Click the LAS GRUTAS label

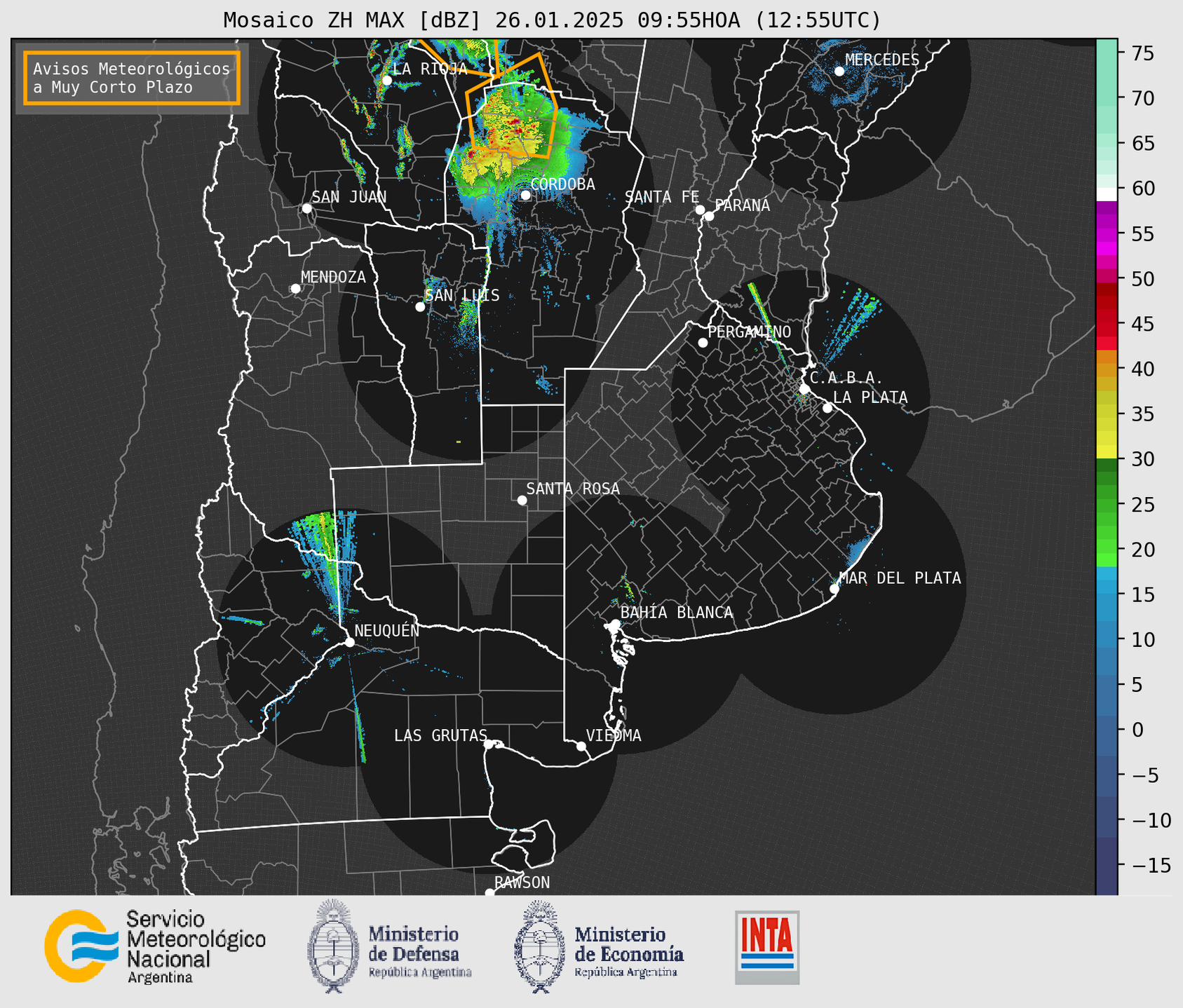440,735
